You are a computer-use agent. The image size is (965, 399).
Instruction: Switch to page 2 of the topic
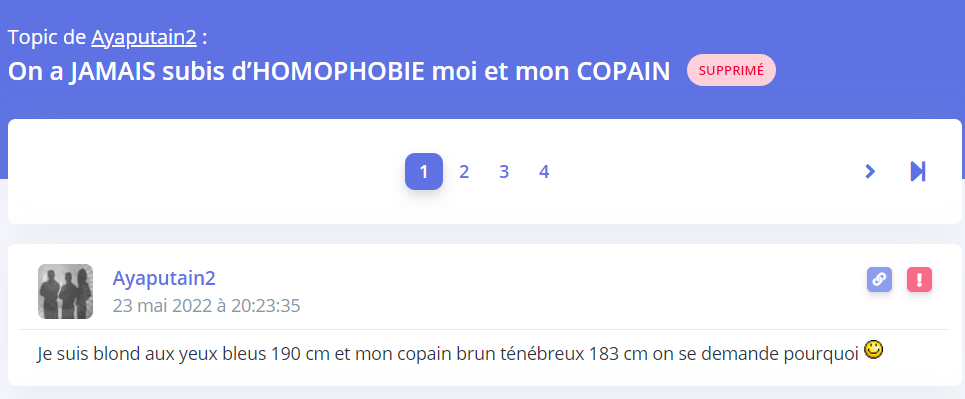pyautogui.click(x=464, y=171)
